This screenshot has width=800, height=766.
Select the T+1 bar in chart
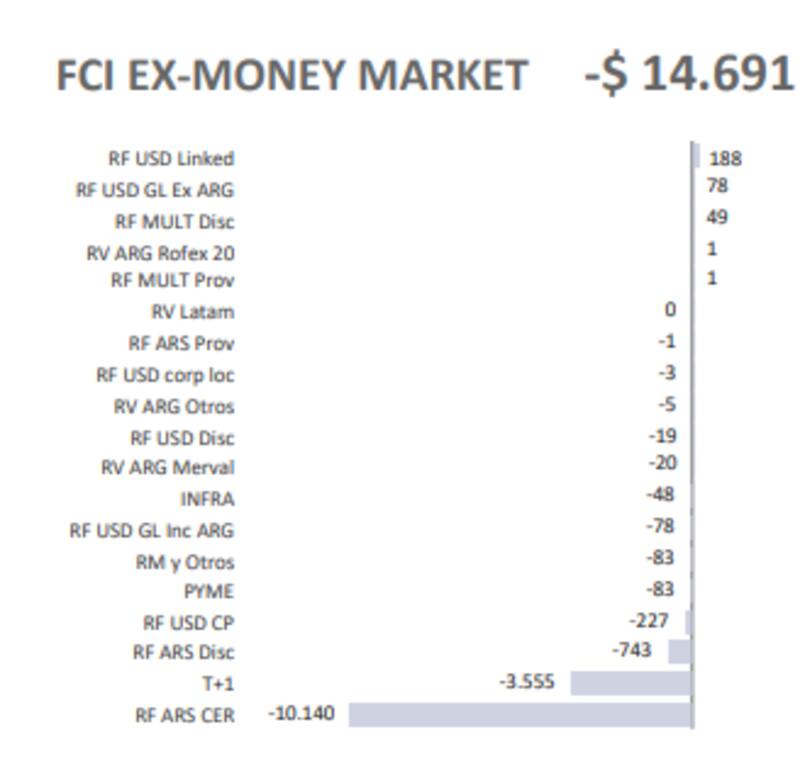tap(630, 683)
